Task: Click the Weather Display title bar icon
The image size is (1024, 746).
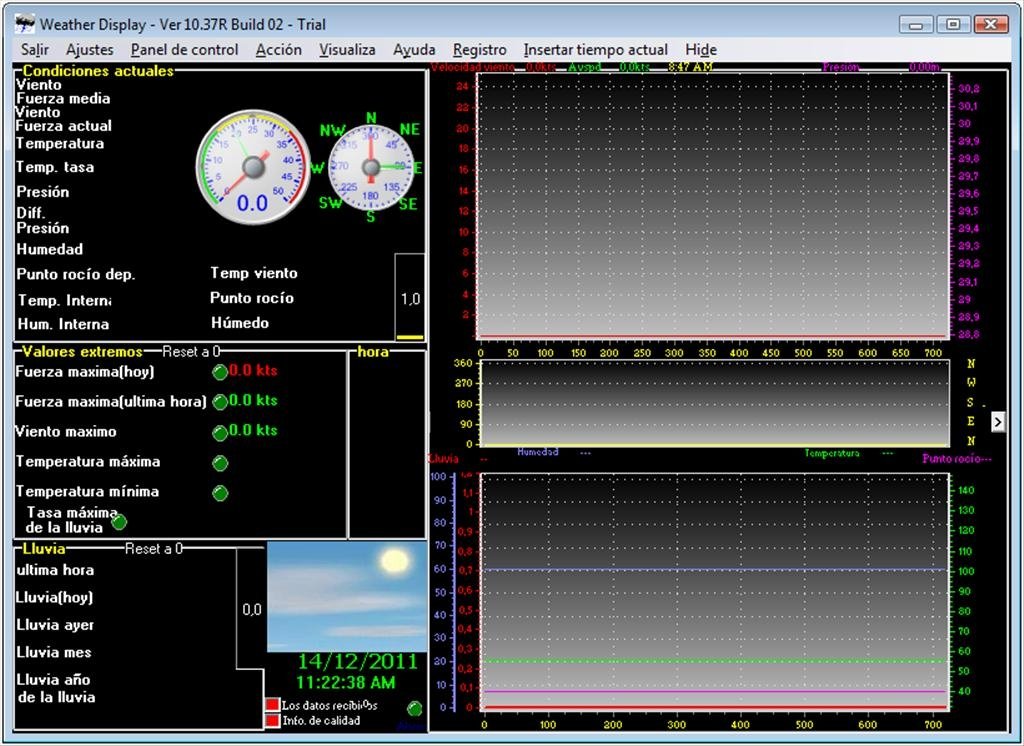Action: (25, 24)
